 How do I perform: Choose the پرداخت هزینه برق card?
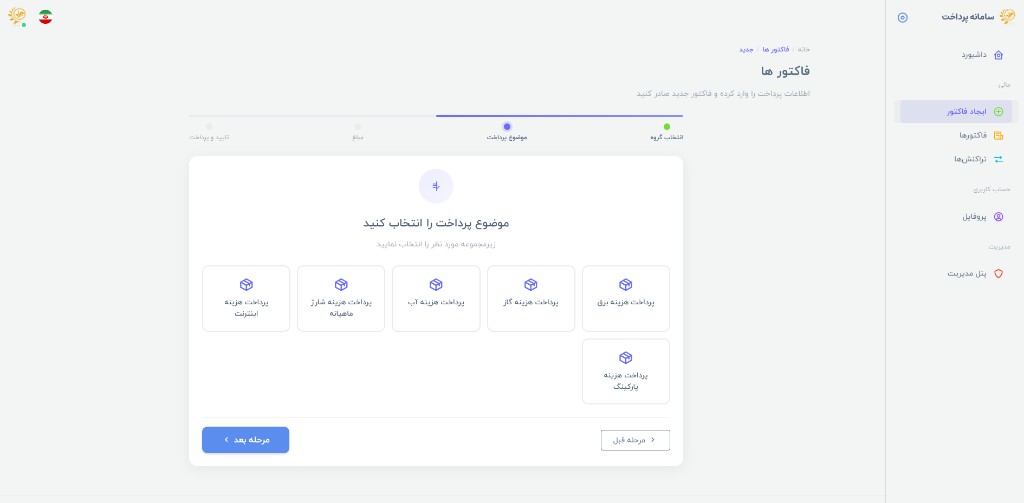pyautogui.click(x=626, y=299)
